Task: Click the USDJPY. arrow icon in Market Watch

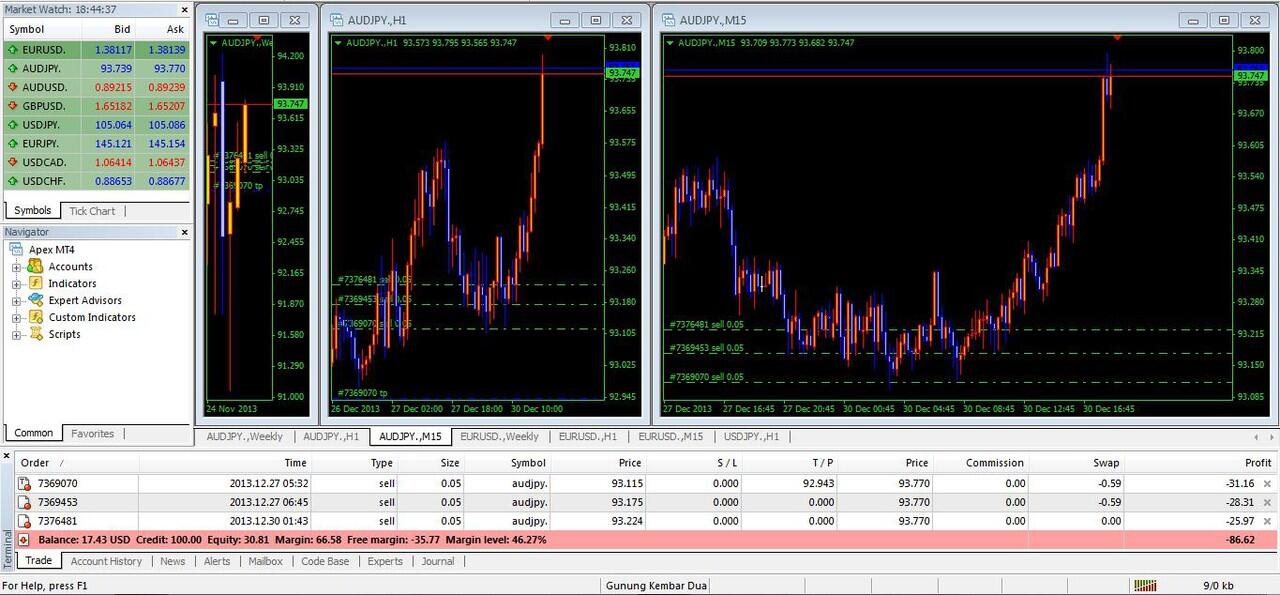Action: click(12, 125)
